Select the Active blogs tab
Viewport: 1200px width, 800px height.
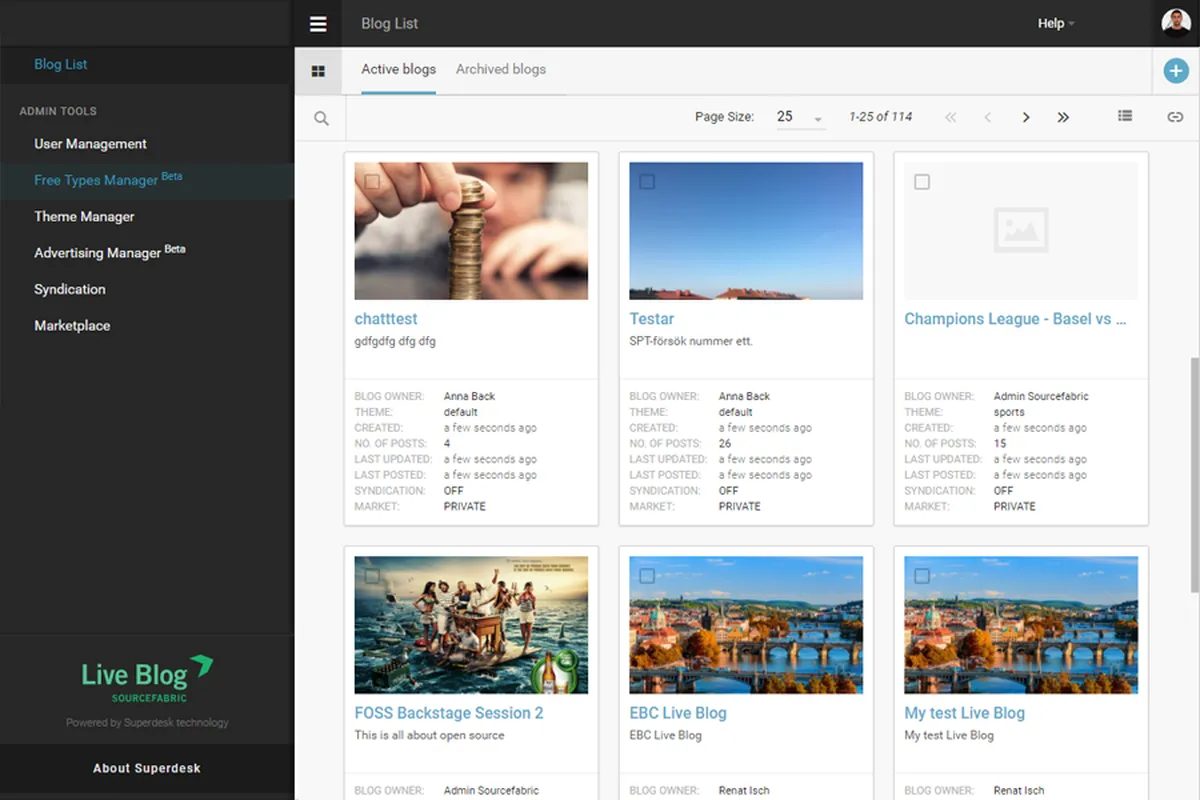pos(398,70)
